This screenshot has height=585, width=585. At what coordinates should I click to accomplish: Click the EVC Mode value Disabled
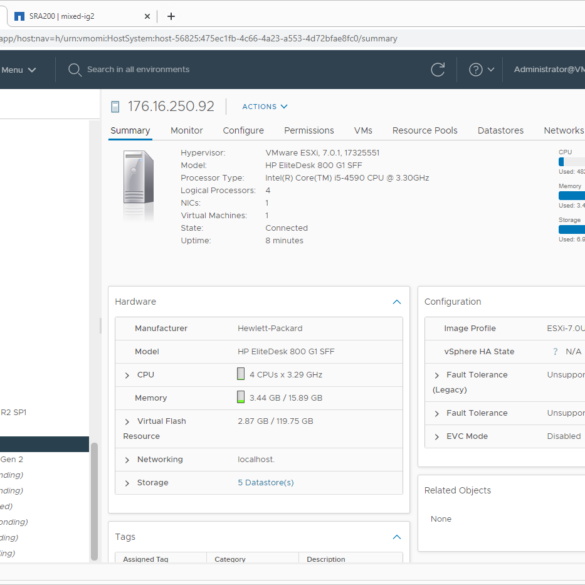564,436
